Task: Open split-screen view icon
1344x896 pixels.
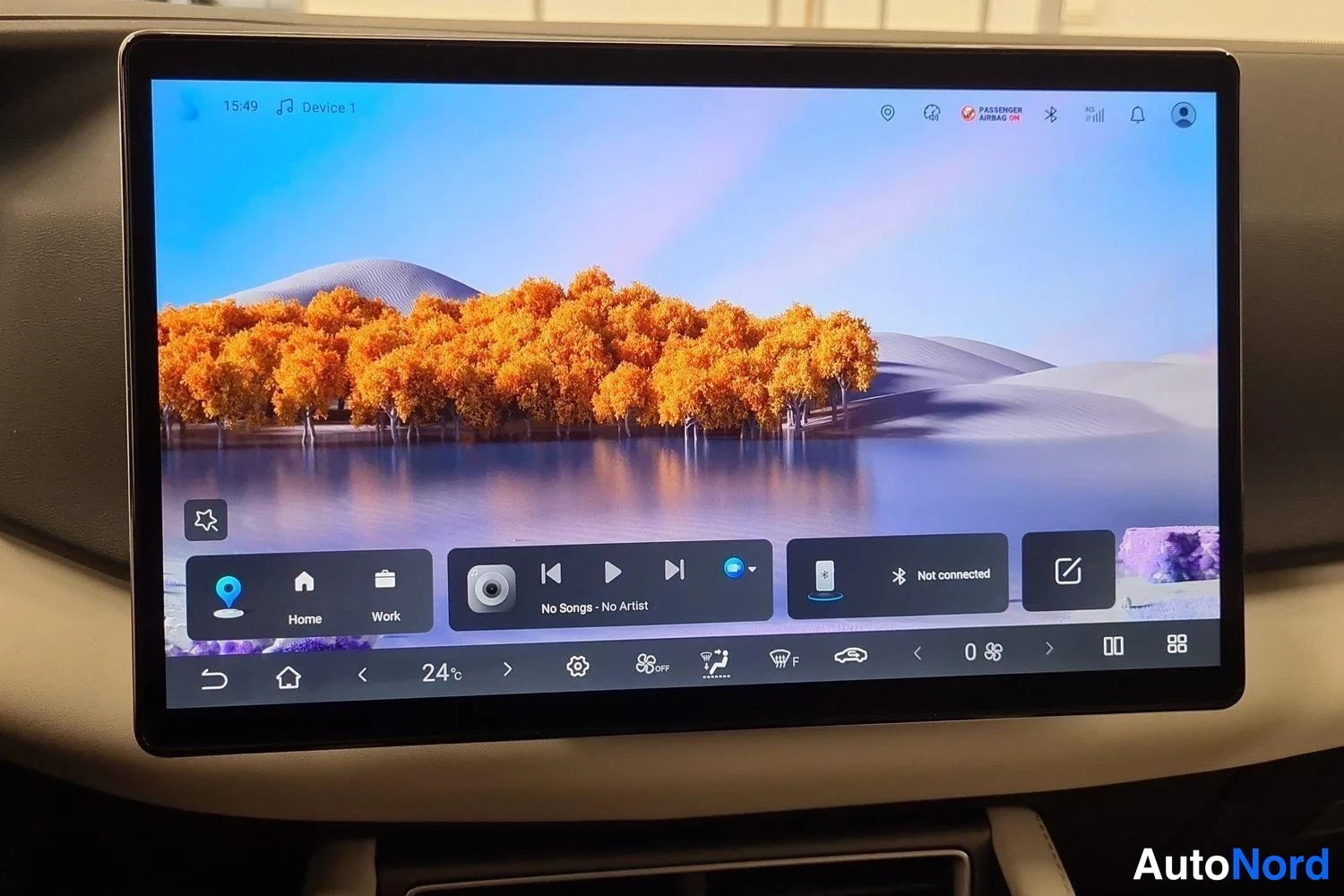Action: coord(1114,646)
